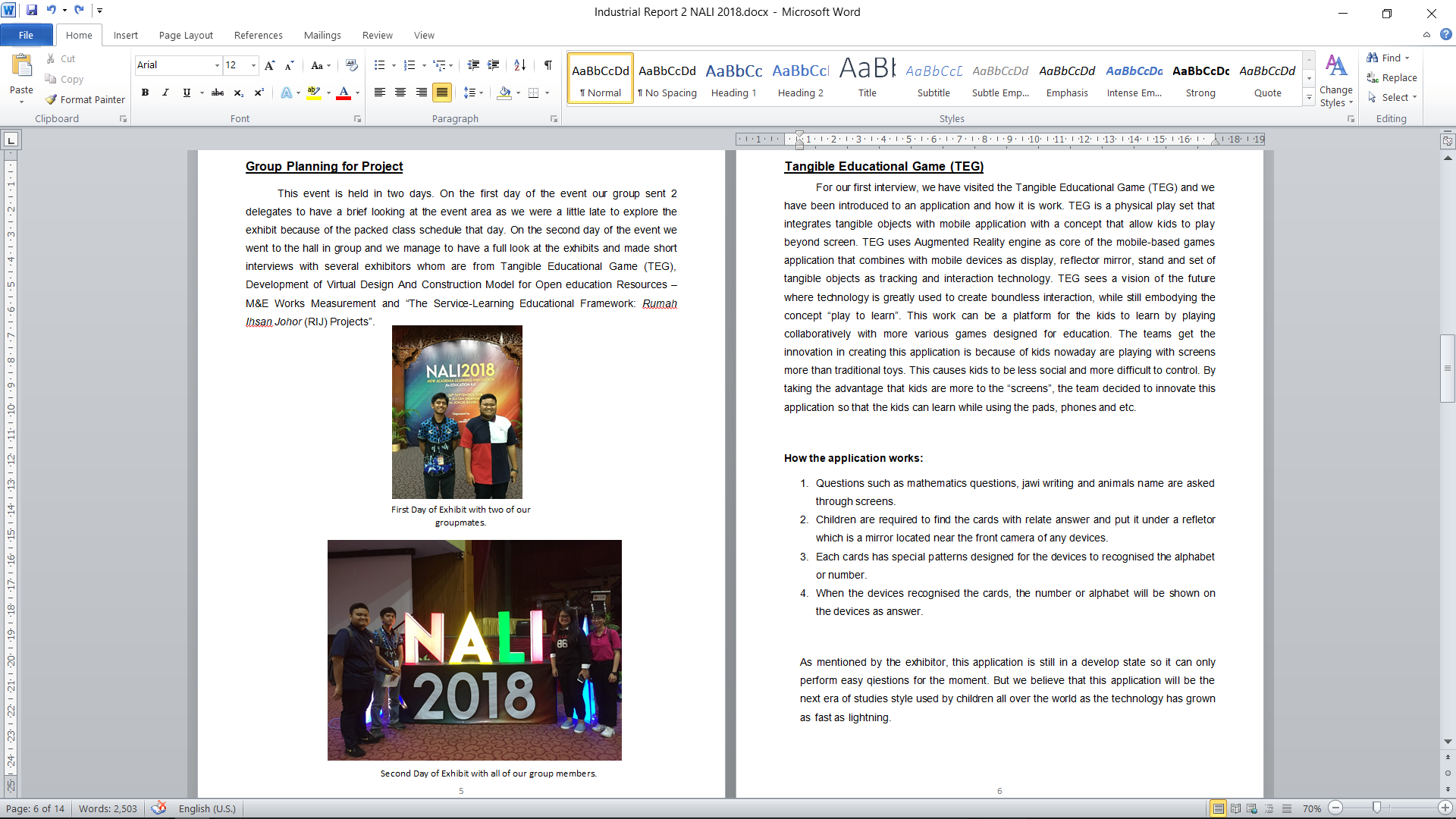This screenshot has height=819, width=1456.
Task: Toggle Italic formatting
Action: pos(165,93)
